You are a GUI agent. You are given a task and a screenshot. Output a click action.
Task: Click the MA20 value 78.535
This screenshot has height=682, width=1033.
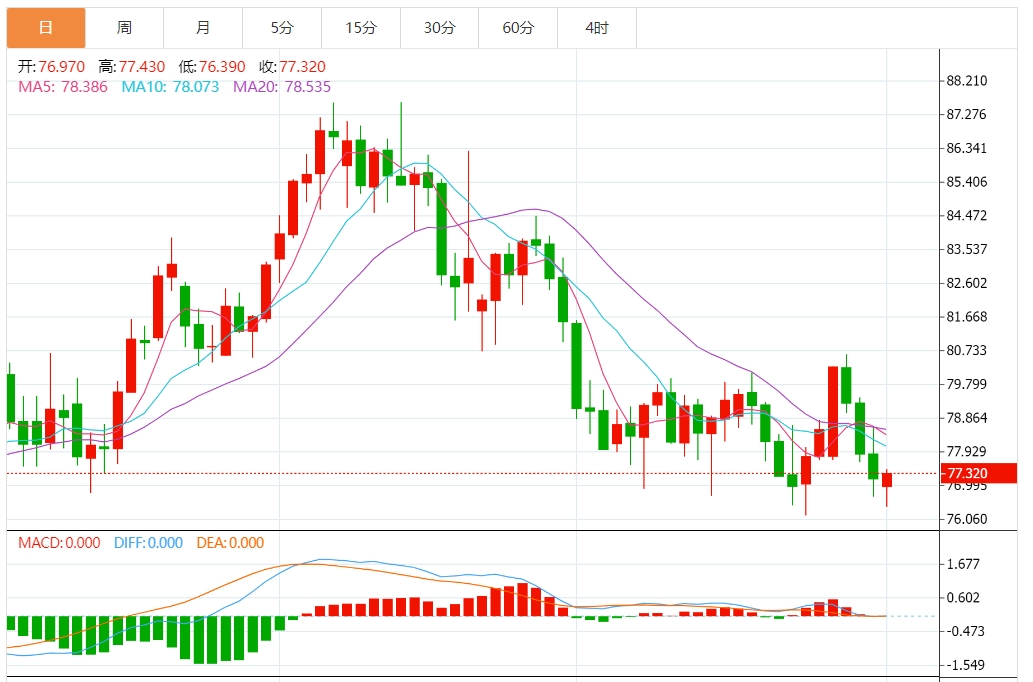(x=308, y=87)
